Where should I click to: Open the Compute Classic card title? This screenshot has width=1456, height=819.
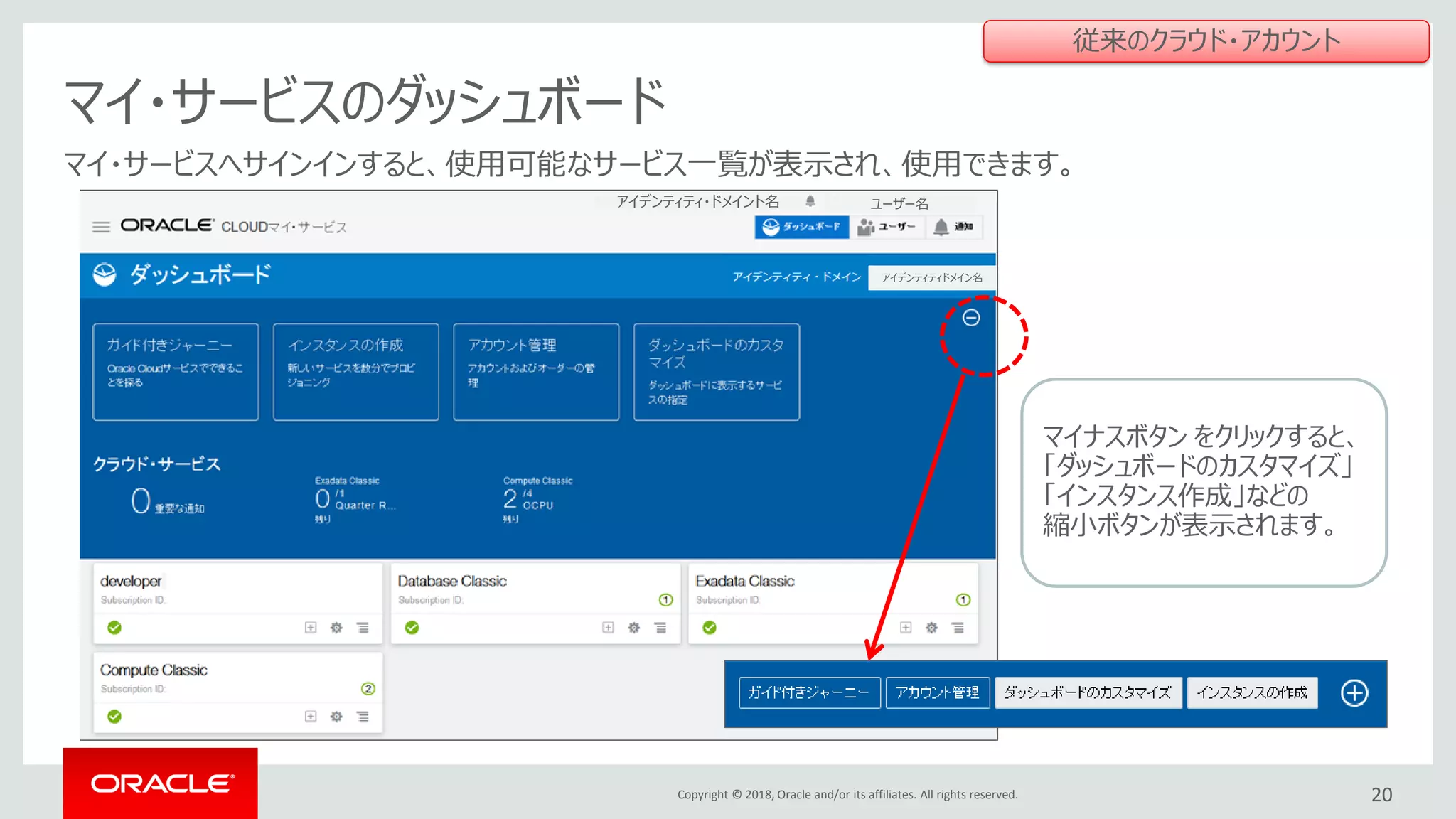pos(154,670)
